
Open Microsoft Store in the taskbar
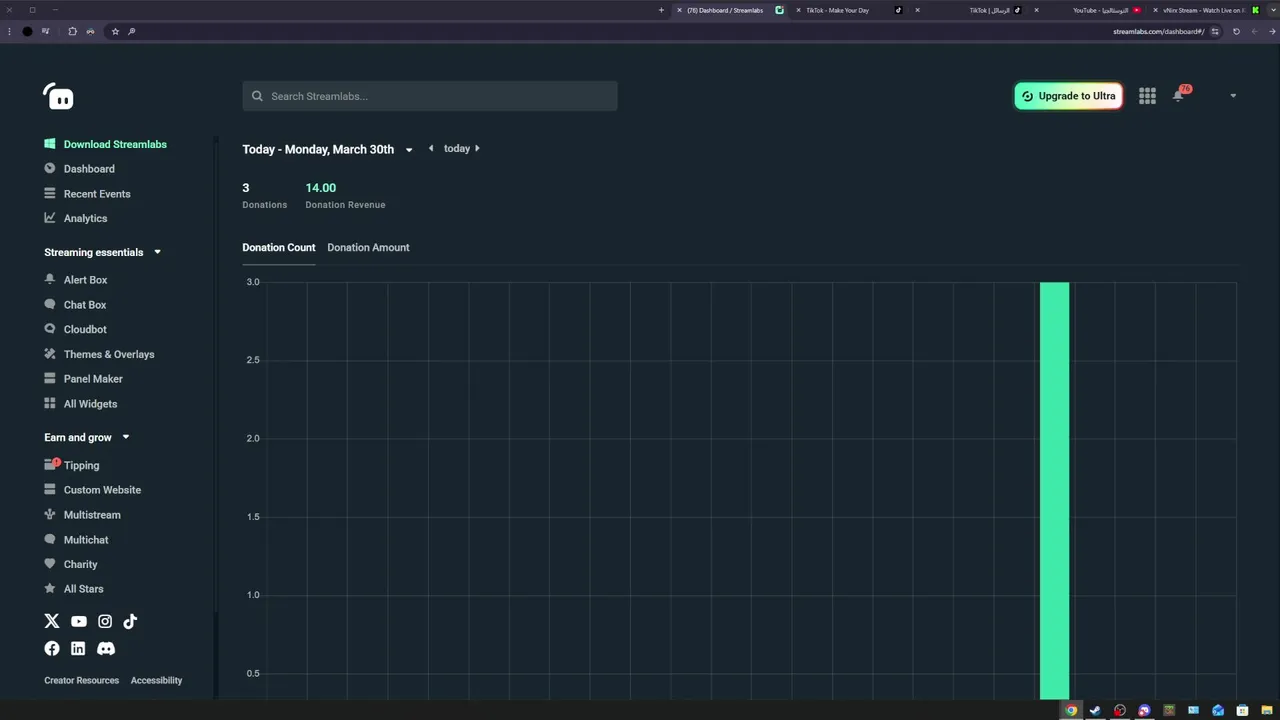(x=1242, y=710)
